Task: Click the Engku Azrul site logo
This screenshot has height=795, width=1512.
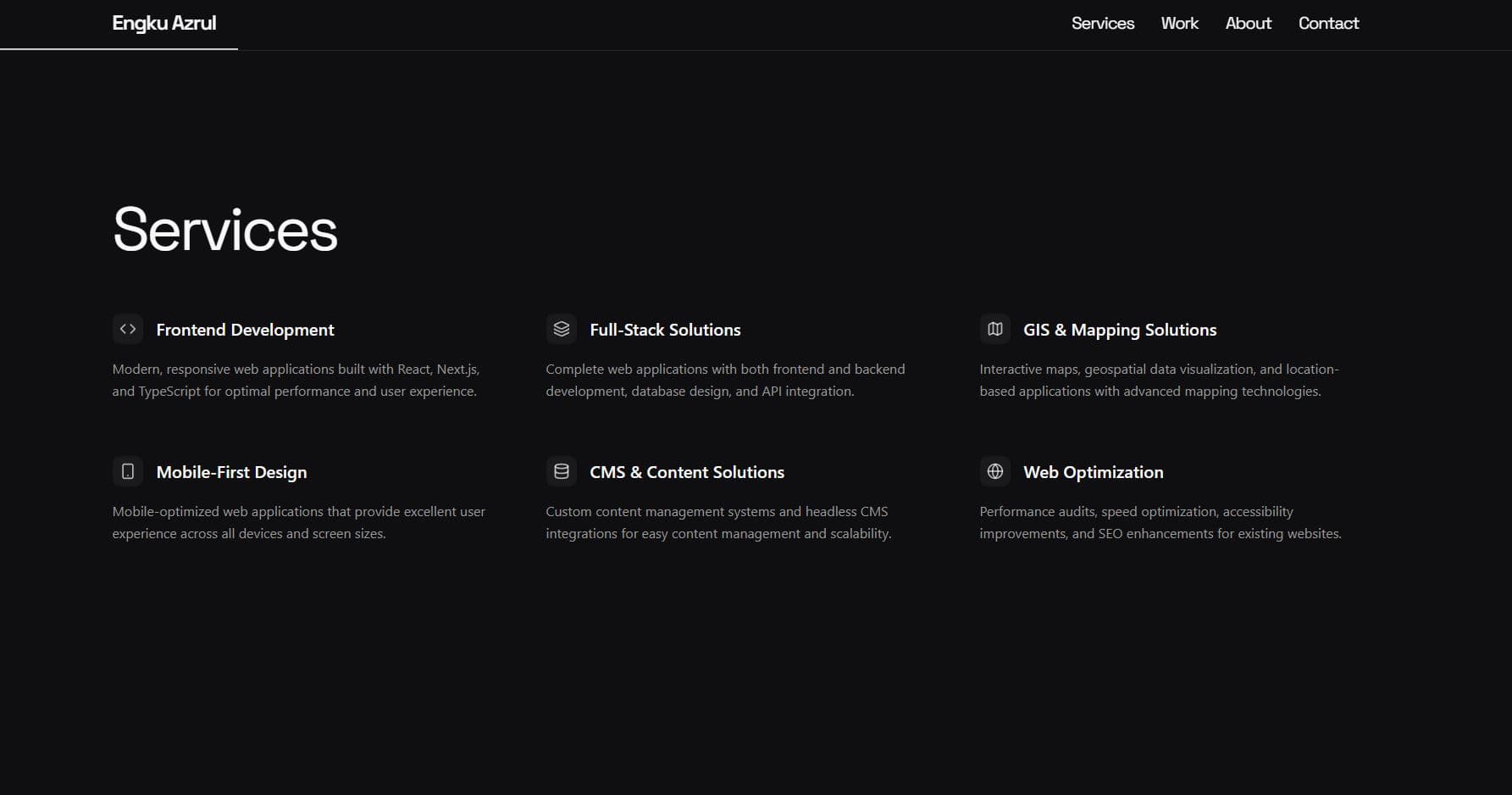Action: coord(164,24)
